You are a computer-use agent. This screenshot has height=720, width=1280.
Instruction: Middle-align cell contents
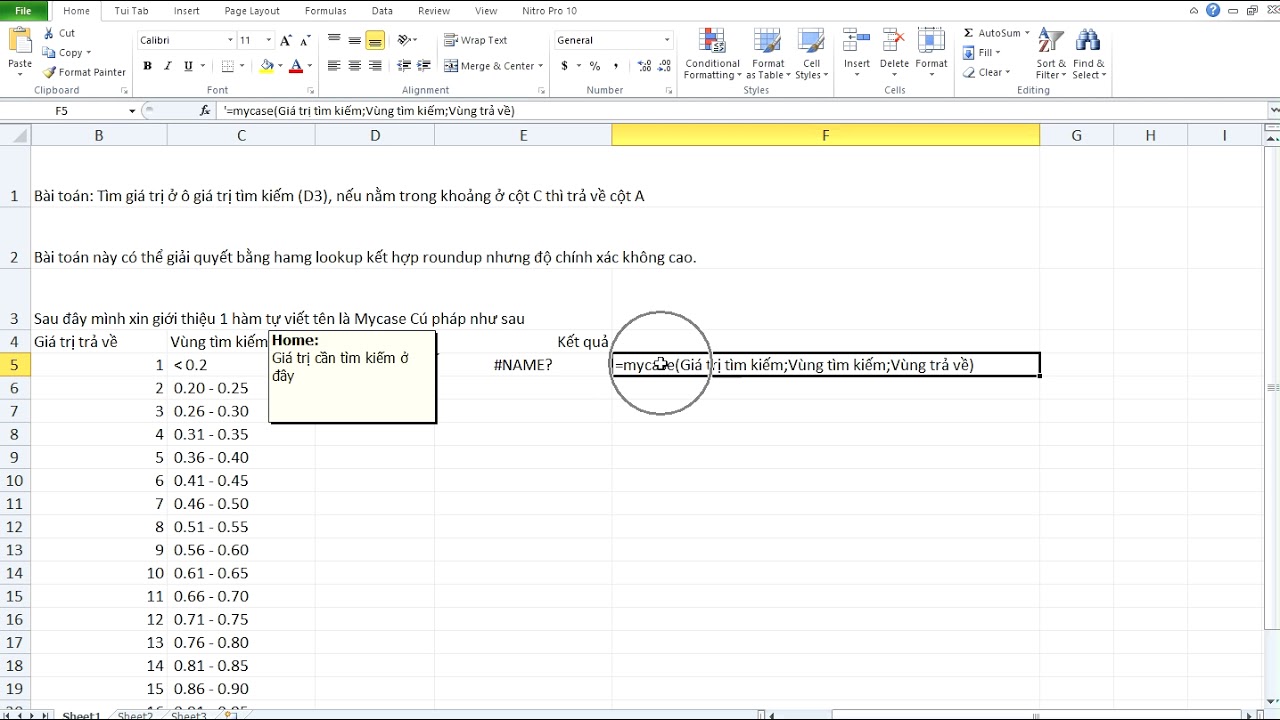(355, 40)
